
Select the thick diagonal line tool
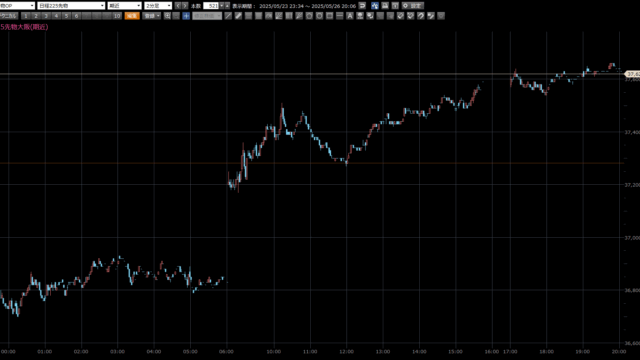[x=238, y=16]
